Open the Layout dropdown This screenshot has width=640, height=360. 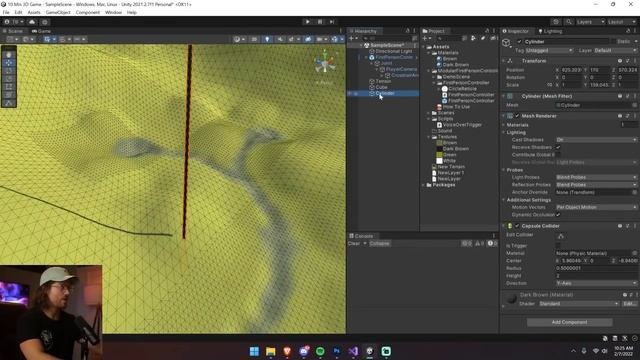[622, 22]
